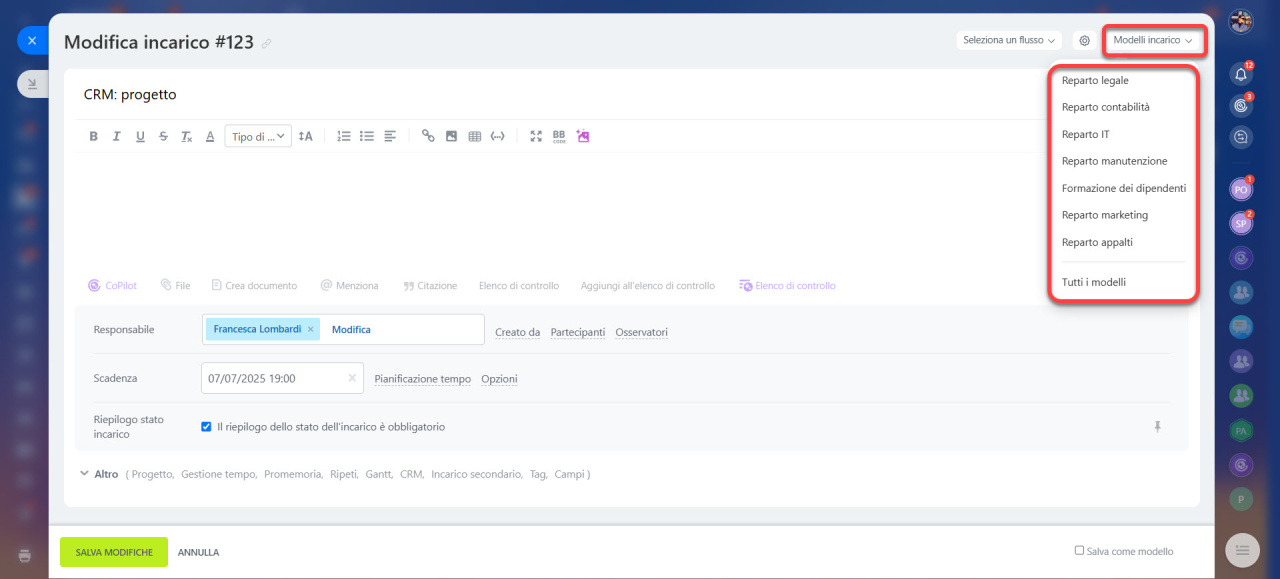Insert a hyperlink
Screen dimensions: 1280x579
pyautogui.click(x=428, y=136)
